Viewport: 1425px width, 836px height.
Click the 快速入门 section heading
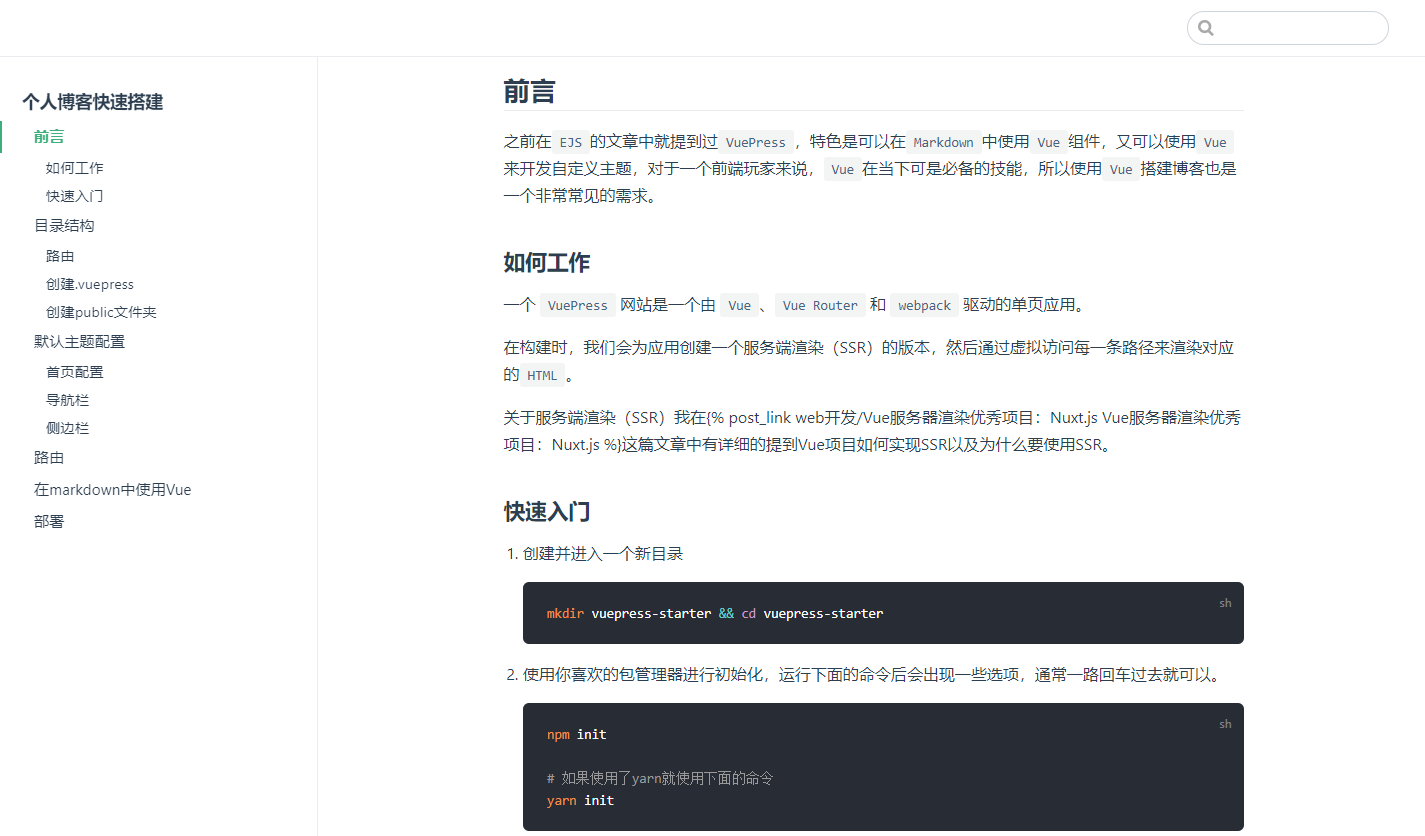pyautogui.click(x=546, y=512)
